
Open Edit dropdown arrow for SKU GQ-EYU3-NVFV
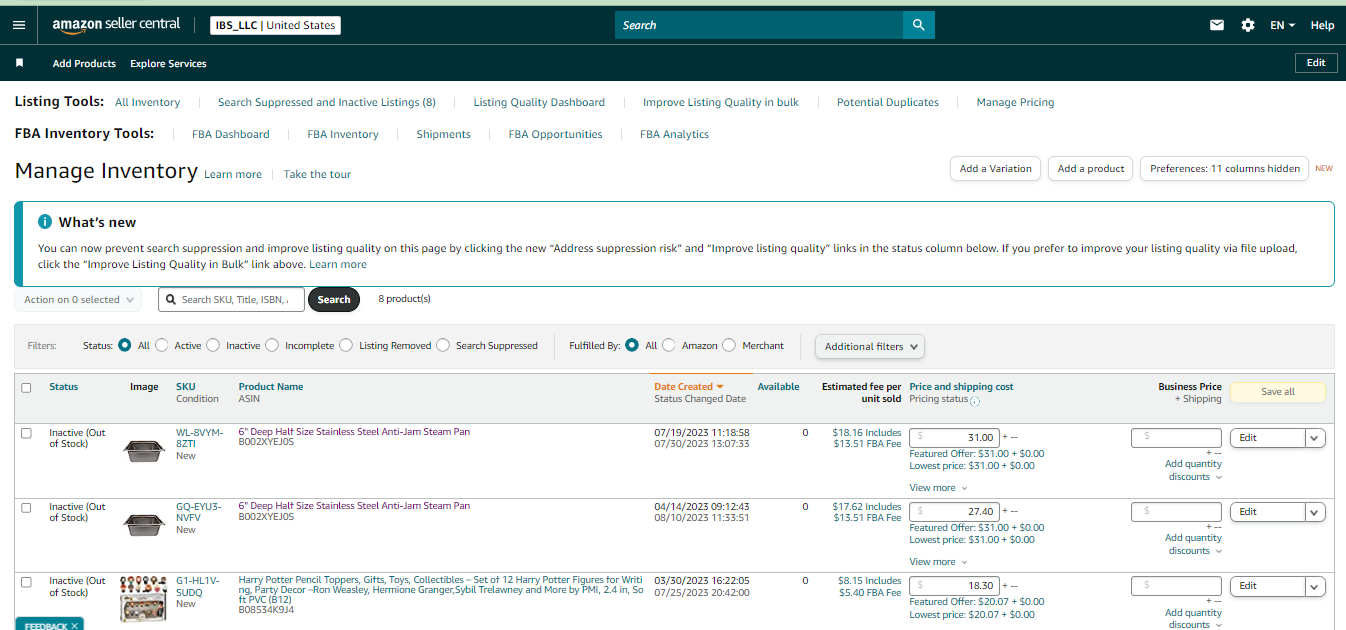click(1316, 512)
